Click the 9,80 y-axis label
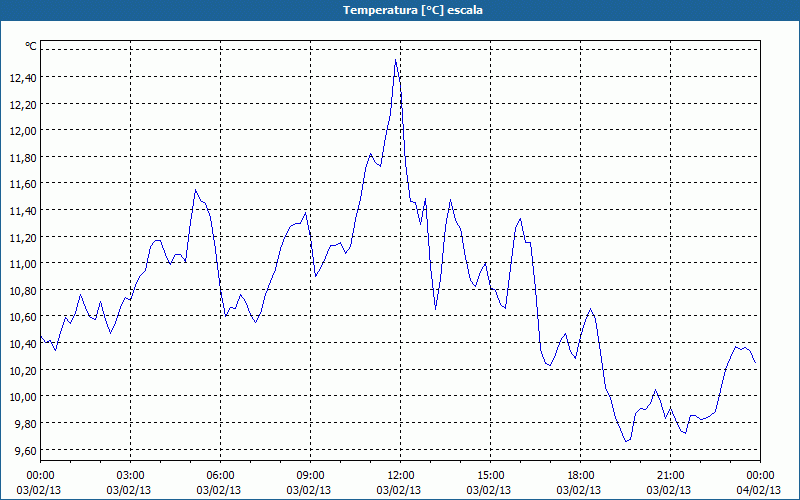This screenshot has width=800, height=500. point(26,423)
